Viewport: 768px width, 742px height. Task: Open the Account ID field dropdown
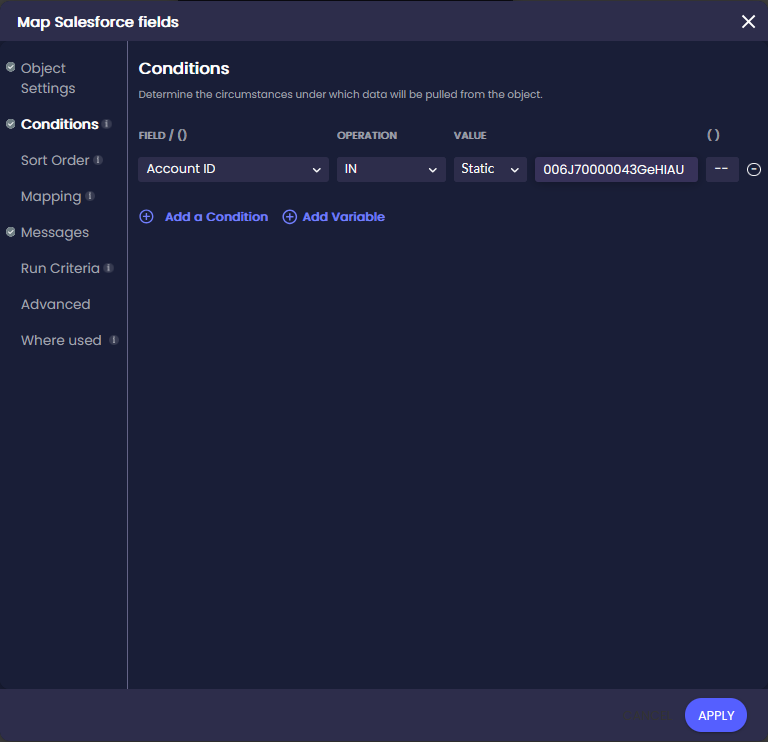pos(233,169)
